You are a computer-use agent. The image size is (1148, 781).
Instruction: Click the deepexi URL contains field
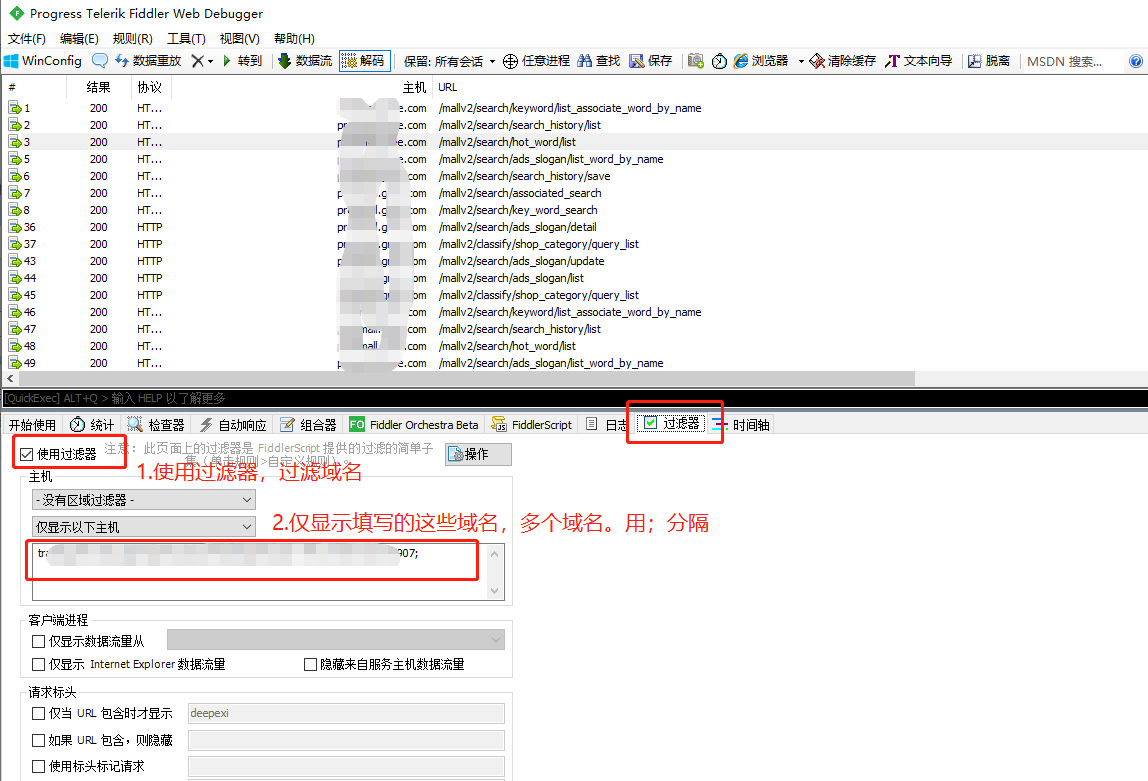(x=346, y=713)
